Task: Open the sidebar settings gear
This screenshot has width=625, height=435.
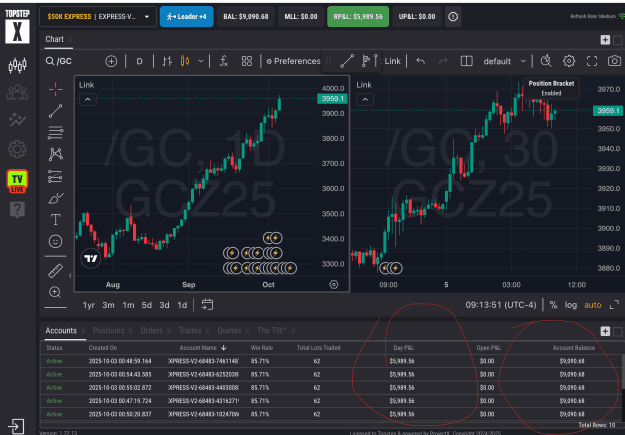Action: coord(17,149)
